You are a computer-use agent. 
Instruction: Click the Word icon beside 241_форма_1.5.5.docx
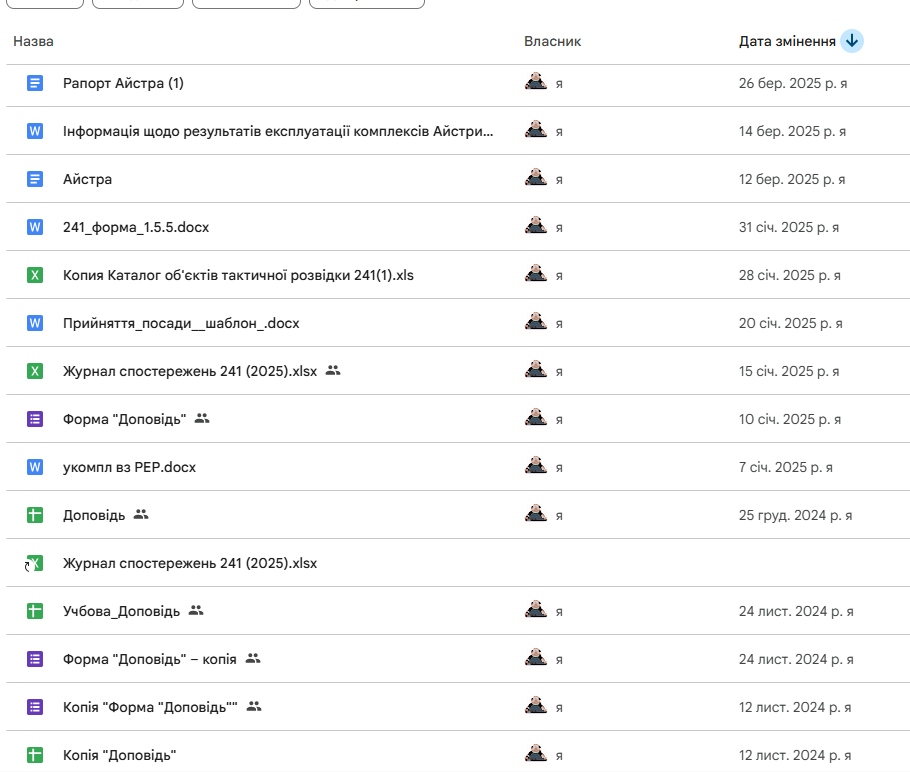pos(35,227)
